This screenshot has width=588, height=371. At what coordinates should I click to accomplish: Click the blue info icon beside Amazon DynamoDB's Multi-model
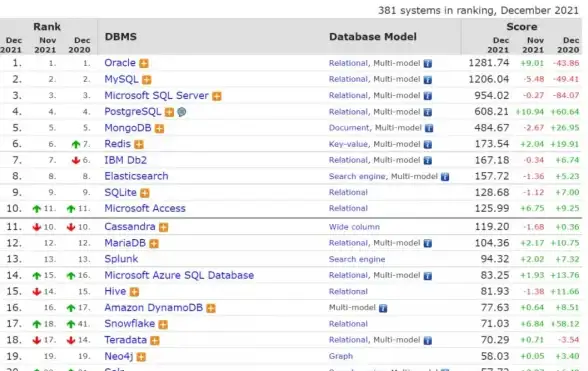point(382,308)
